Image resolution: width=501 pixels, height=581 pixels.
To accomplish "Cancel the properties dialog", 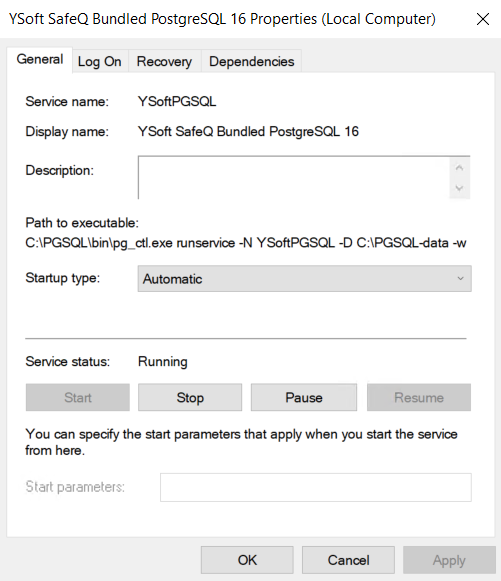I will (348, 560).
